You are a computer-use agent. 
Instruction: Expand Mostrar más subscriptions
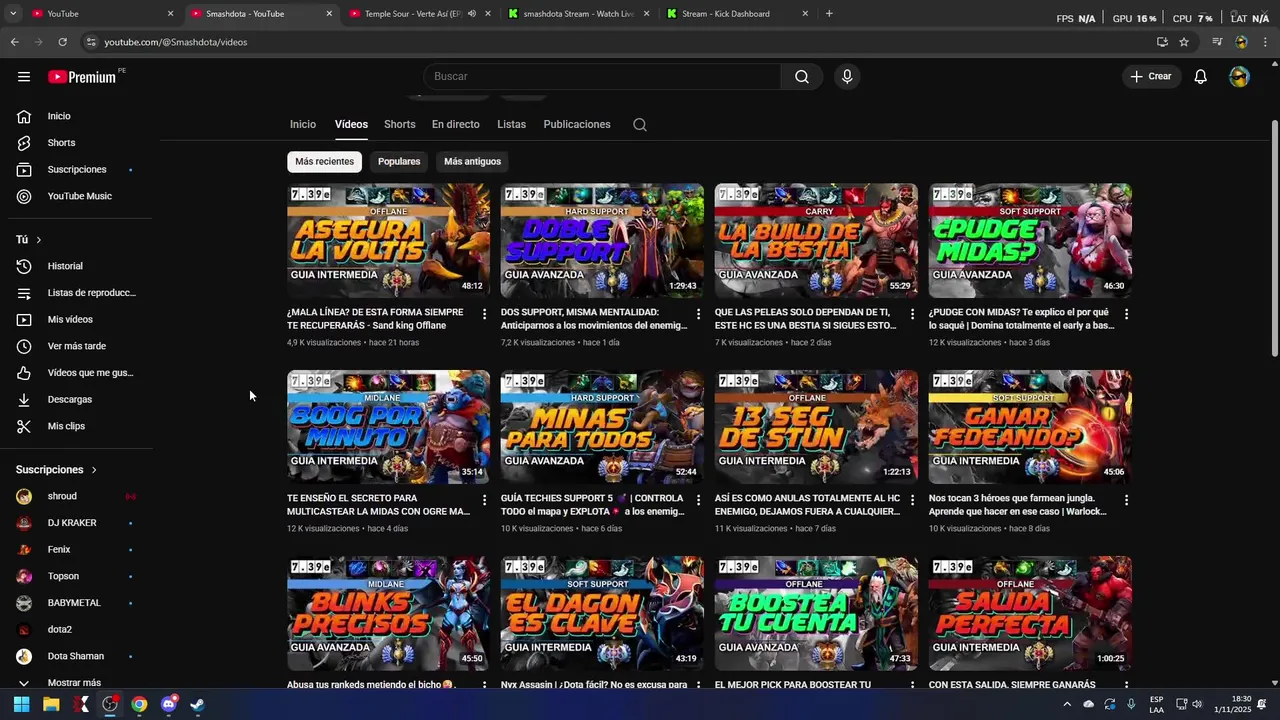click(x=76, y=683)
